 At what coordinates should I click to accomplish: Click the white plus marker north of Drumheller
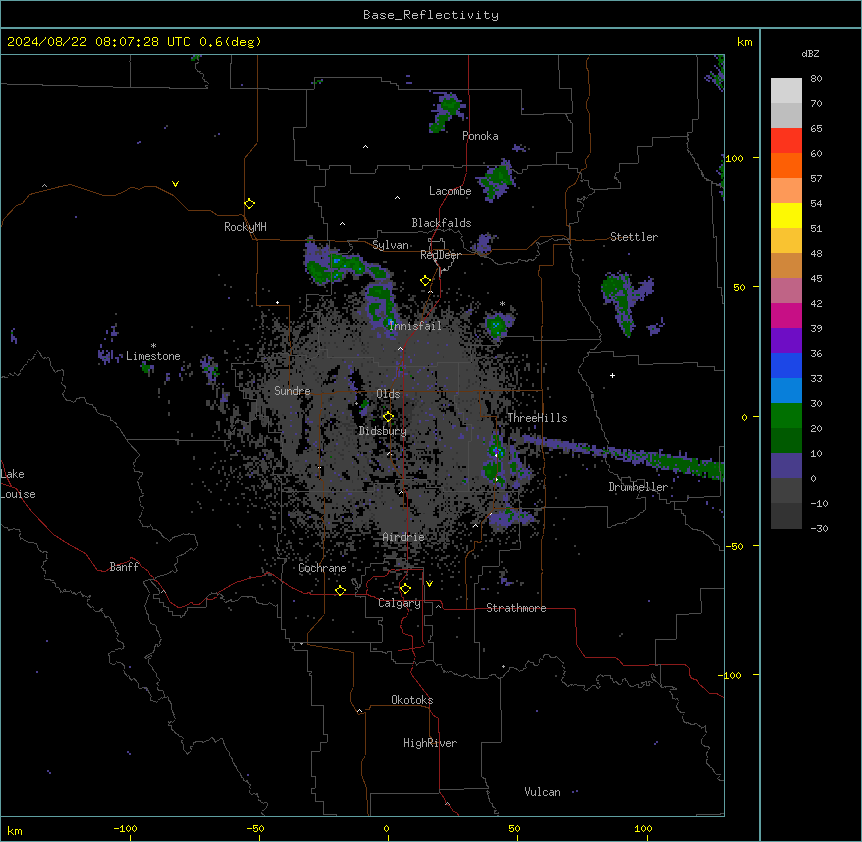612,375
